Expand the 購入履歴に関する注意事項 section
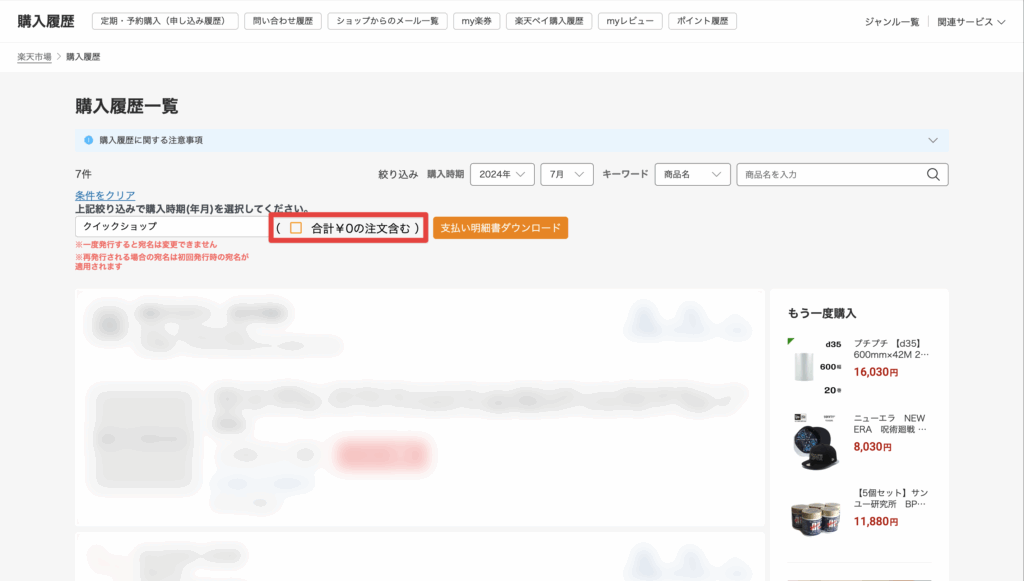1024x581 pixels. tap(932, 141)
